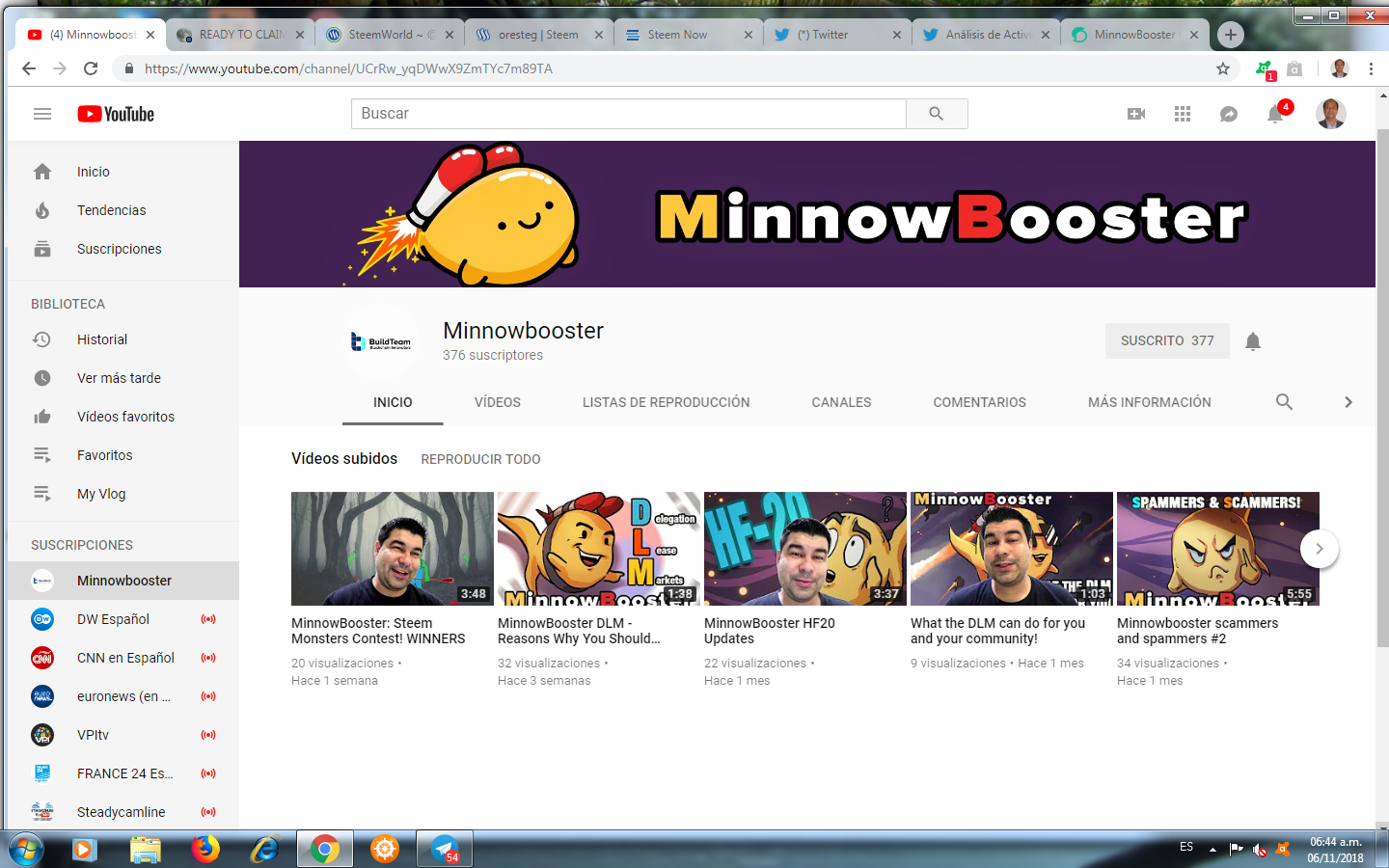This screenshot has height=868, width=1389.
Task: Select the INICIO channel tab
Action: coord(393,402)
